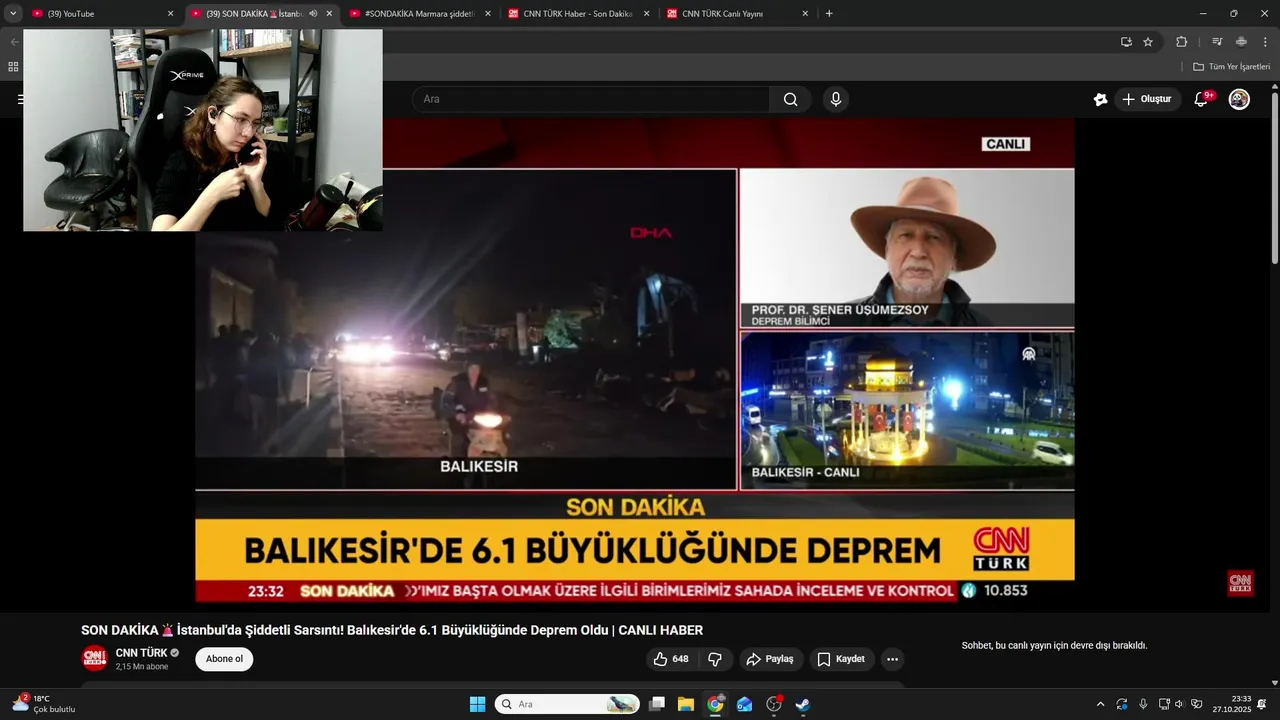Save the video with Kaydet
Screen dimensions: 1280x720
(841, 659)
